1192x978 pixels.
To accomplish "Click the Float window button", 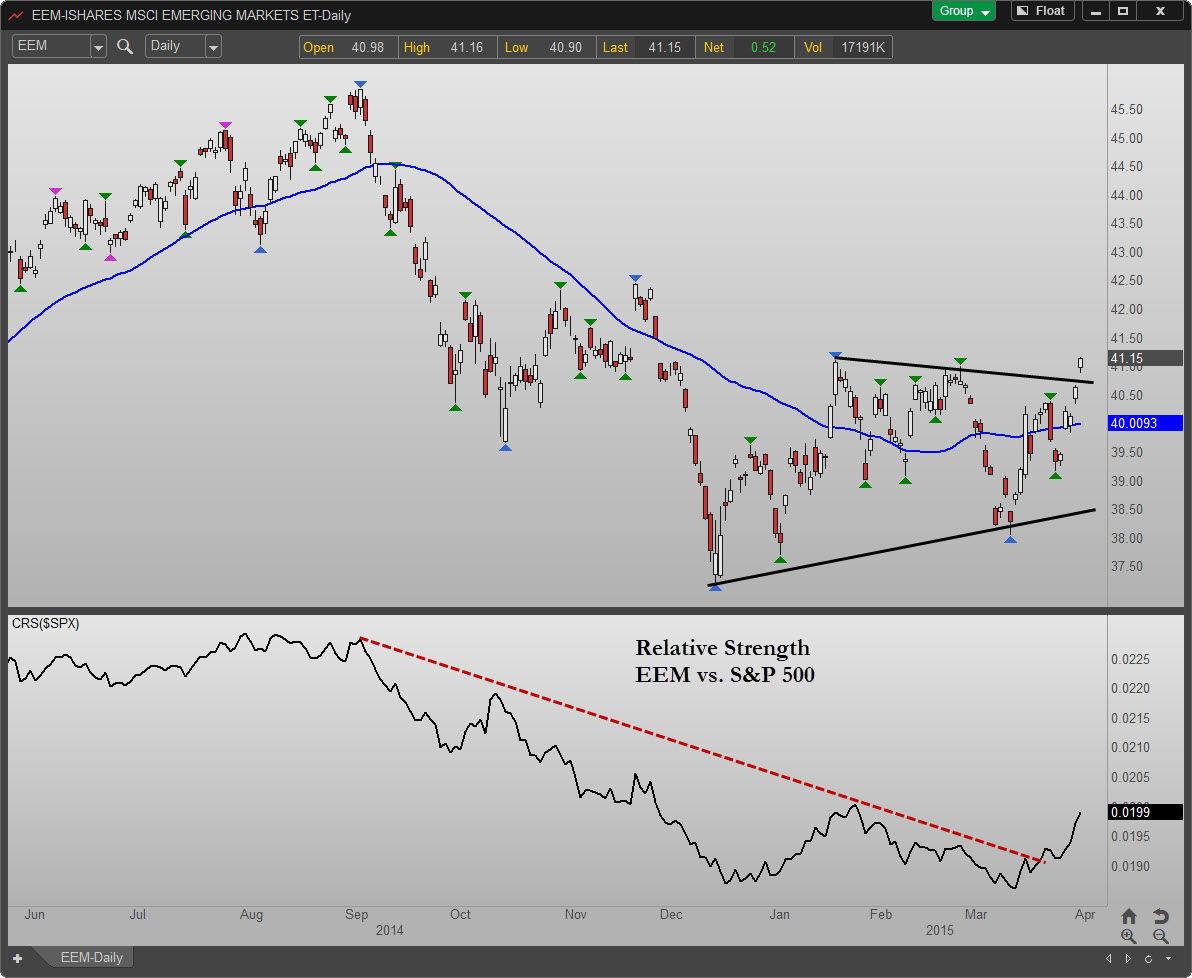I will pyautogui.click(x=1041, y=11).
